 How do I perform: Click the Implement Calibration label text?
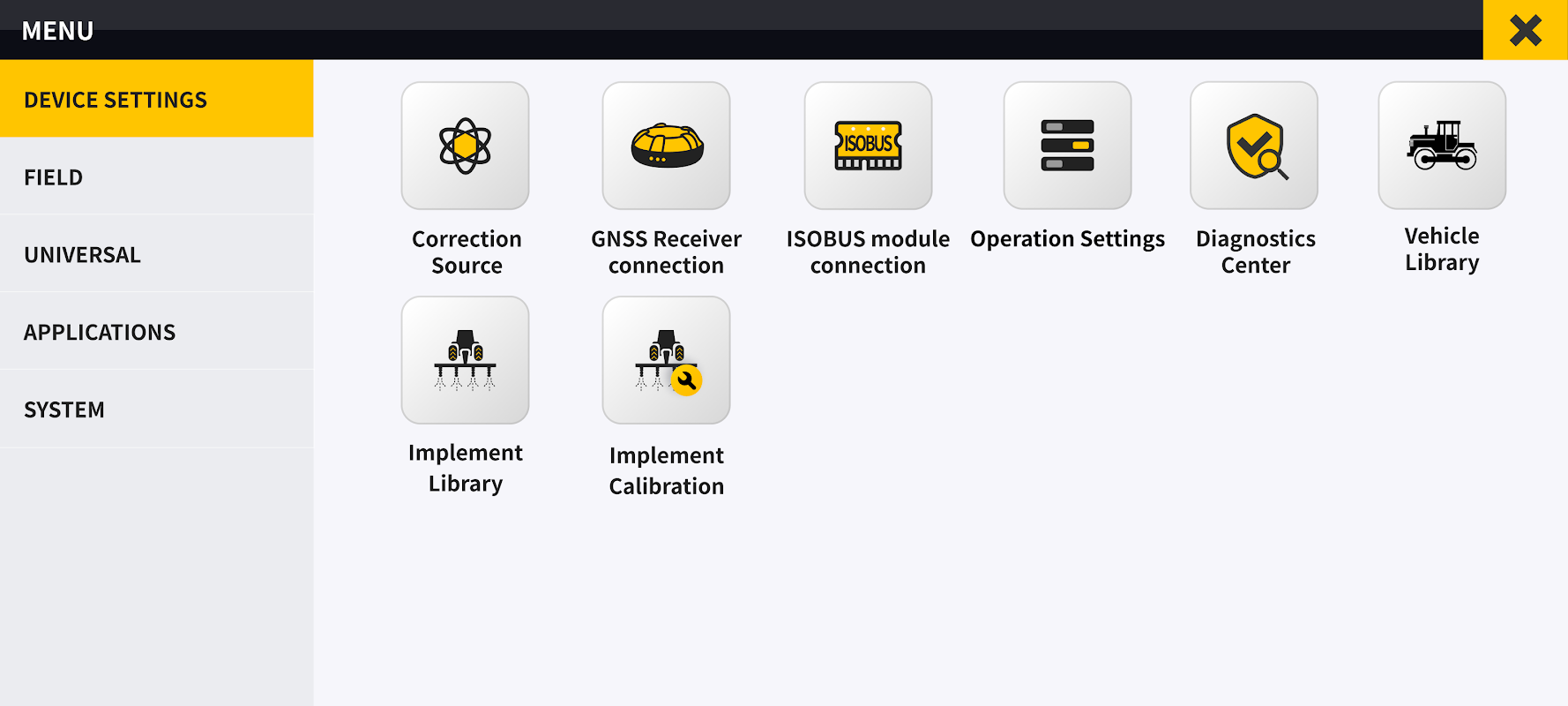(666, 470)
